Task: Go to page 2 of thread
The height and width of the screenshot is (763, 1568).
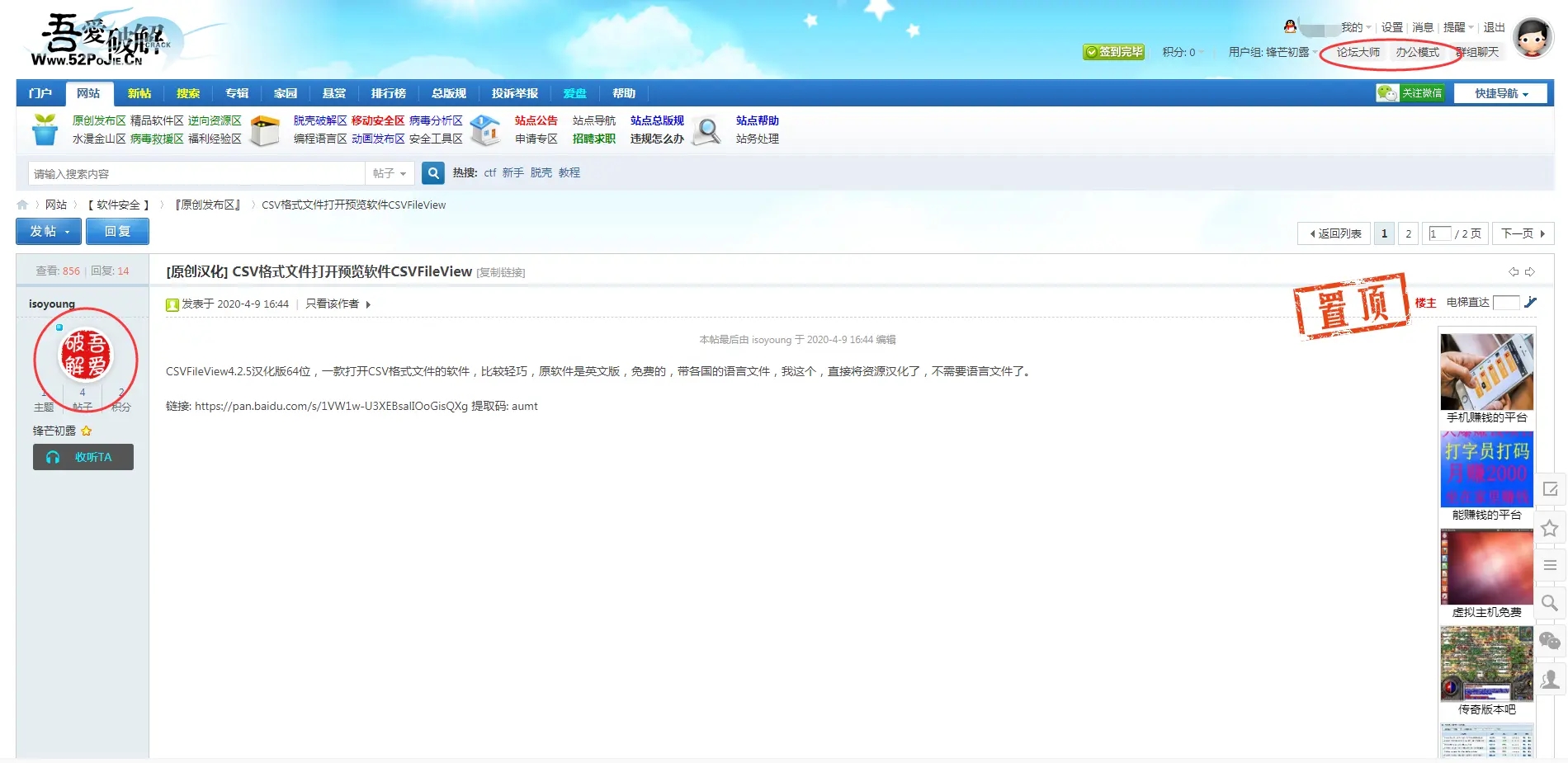Action: (1409, 233)
